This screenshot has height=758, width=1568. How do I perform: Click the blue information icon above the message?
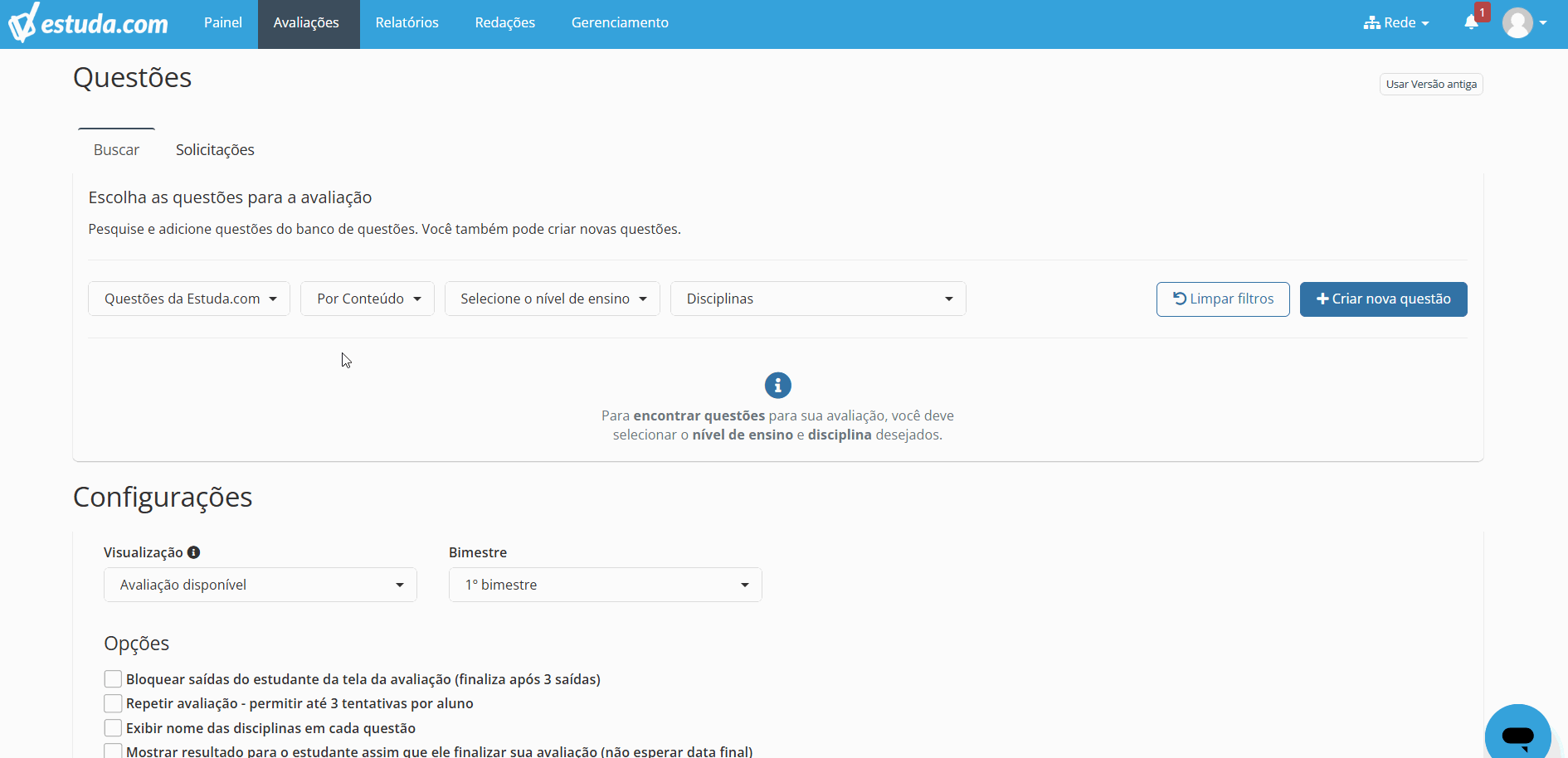click(777, 385)
